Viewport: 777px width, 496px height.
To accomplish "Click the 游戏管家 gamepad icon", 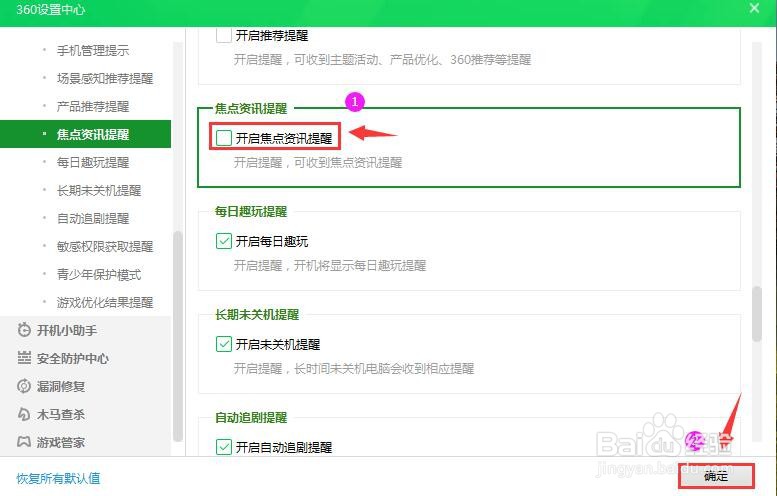I will pyautogui.click(x=24, y=441).
